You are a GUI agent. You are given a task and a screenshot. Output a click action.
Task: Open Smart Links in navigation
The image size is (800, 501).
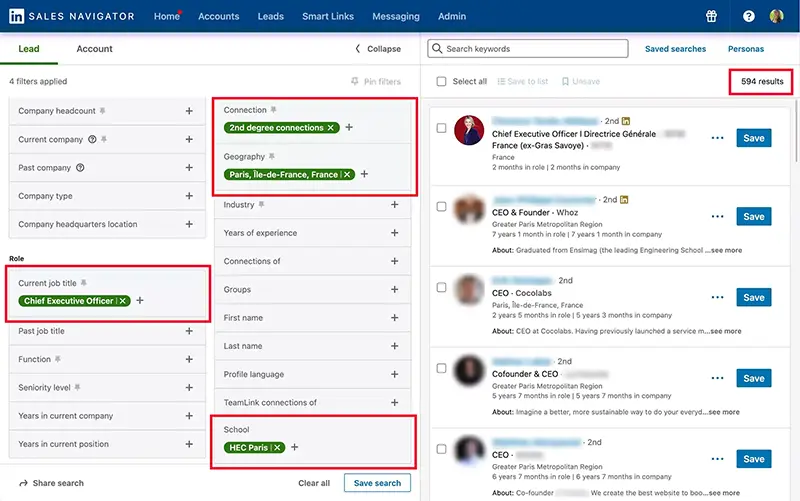[328, 16]
